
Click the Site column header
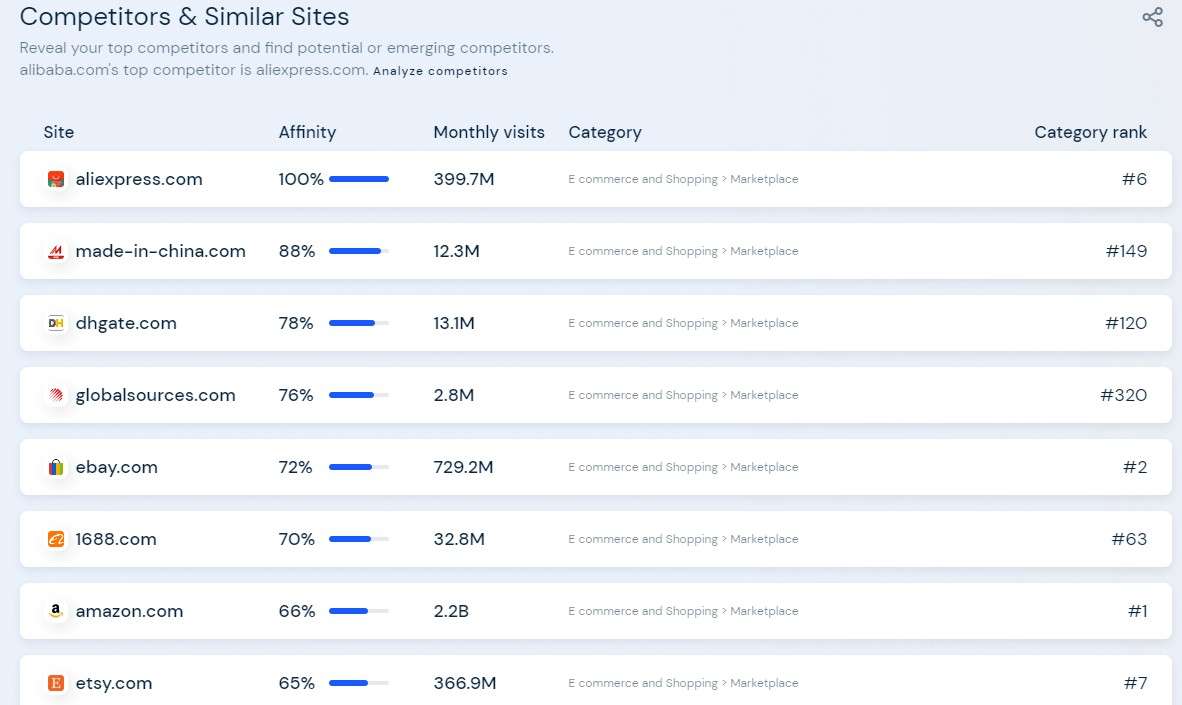pos(59,132)
